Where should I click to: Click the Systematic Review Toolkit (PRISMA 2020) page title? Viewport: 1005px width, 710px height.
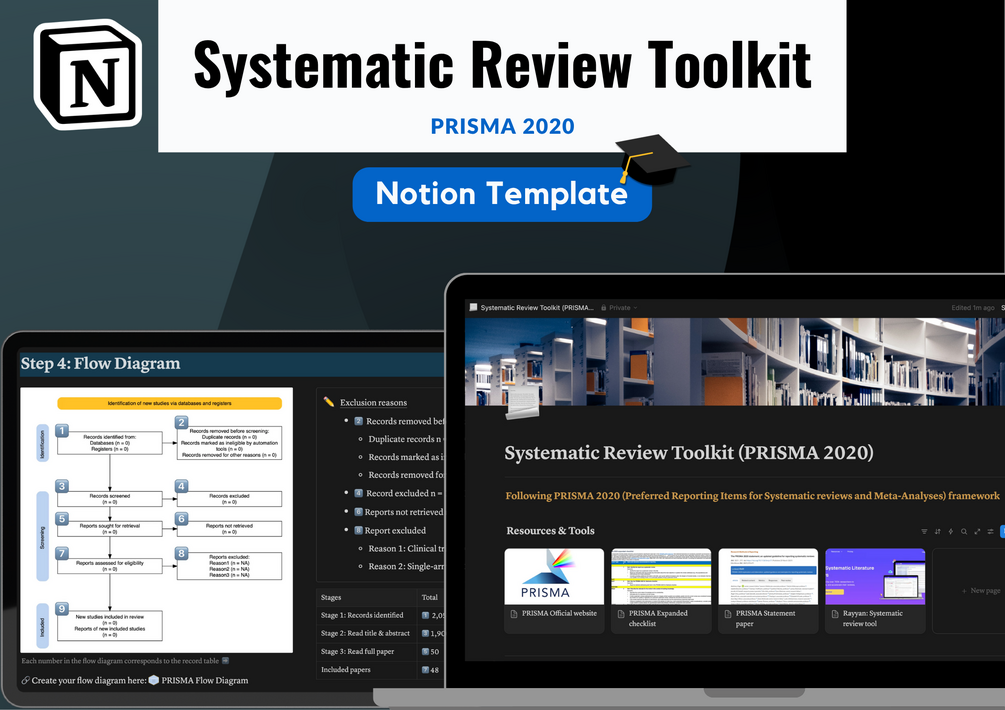tap(689, 453)
